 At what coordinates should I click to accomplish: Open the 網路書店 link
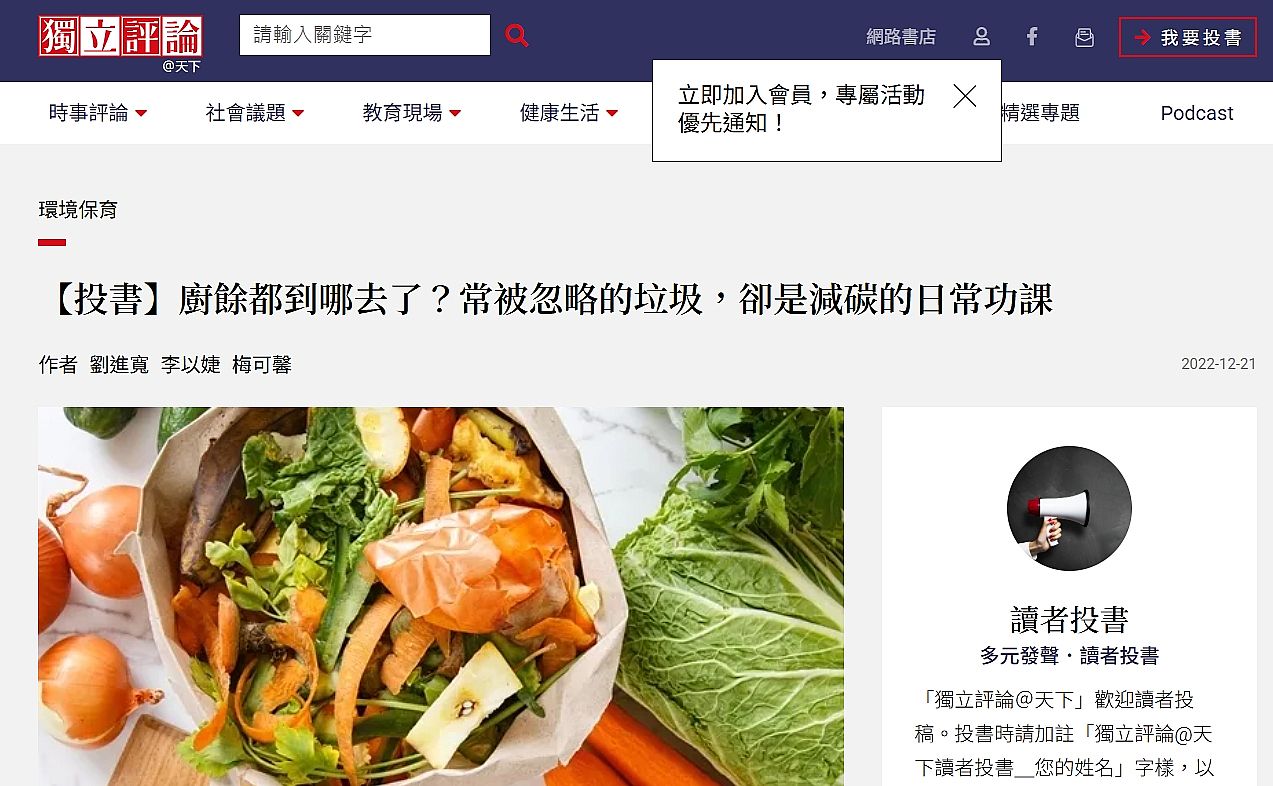901,37
